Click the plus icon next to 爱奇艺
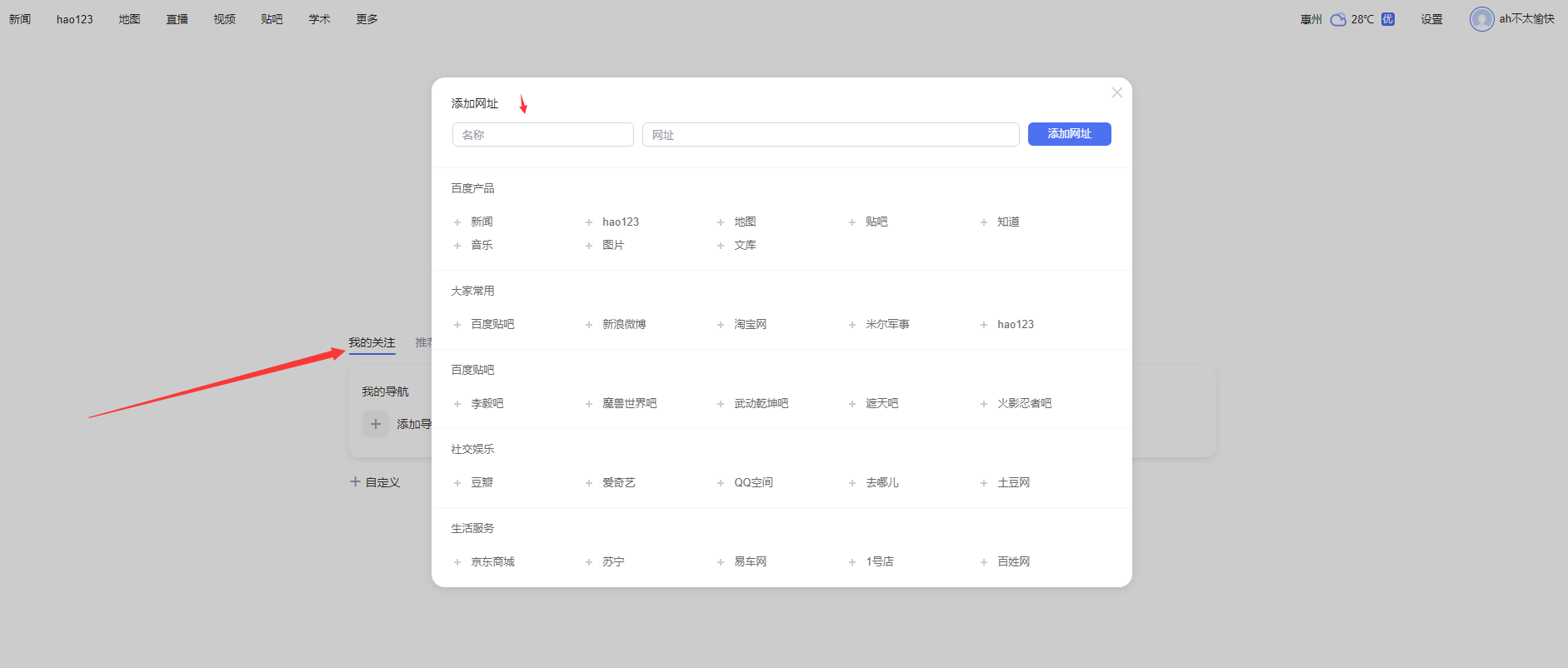The width and height of the screenshot is (1568, 668). tap(589, 483)
